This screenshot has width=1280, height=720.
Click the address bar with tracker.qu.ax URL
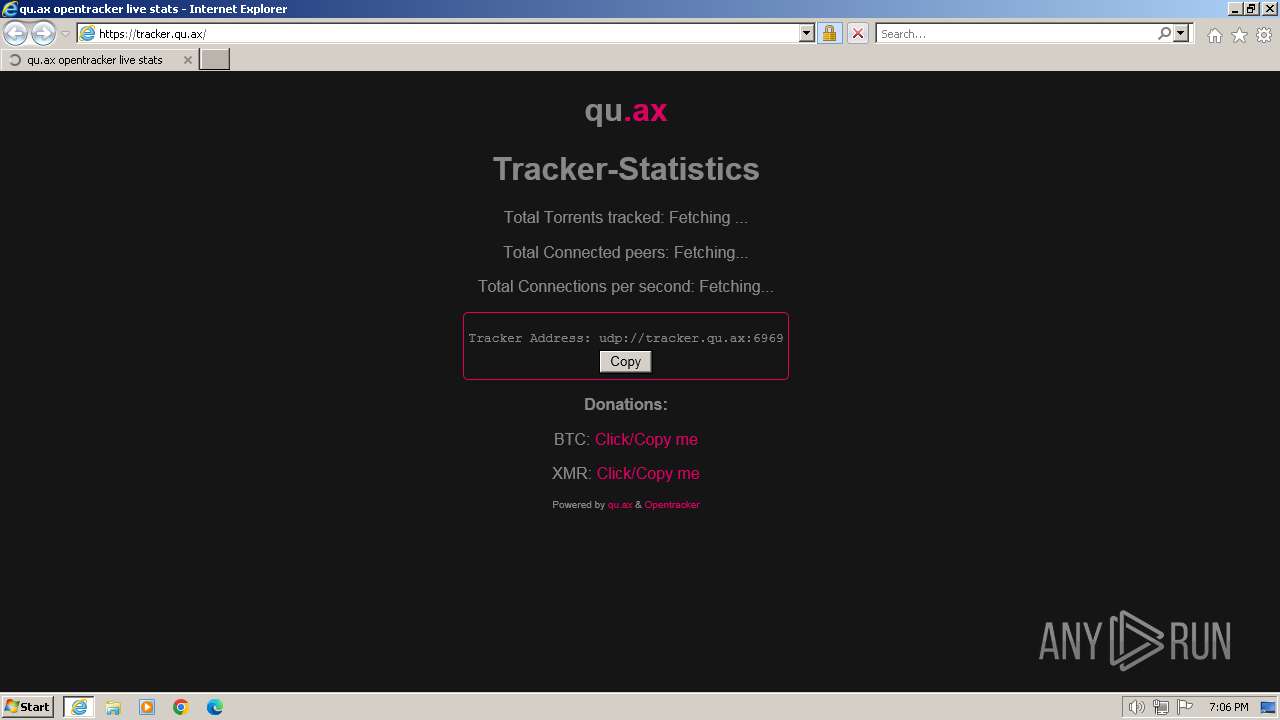[438, 34]
